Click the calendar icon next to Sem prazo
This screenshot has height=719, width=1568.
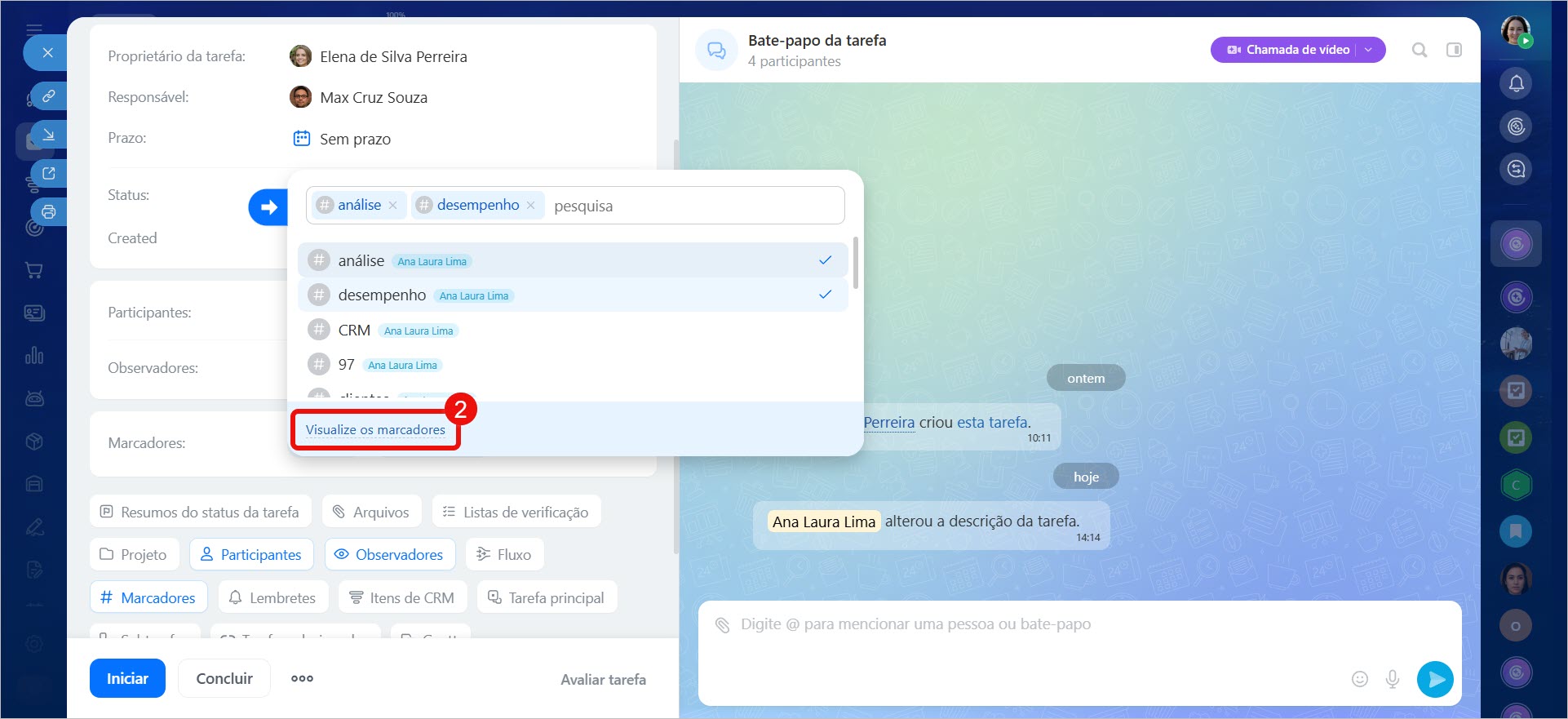pyautogui.click(x=301, y=138)
